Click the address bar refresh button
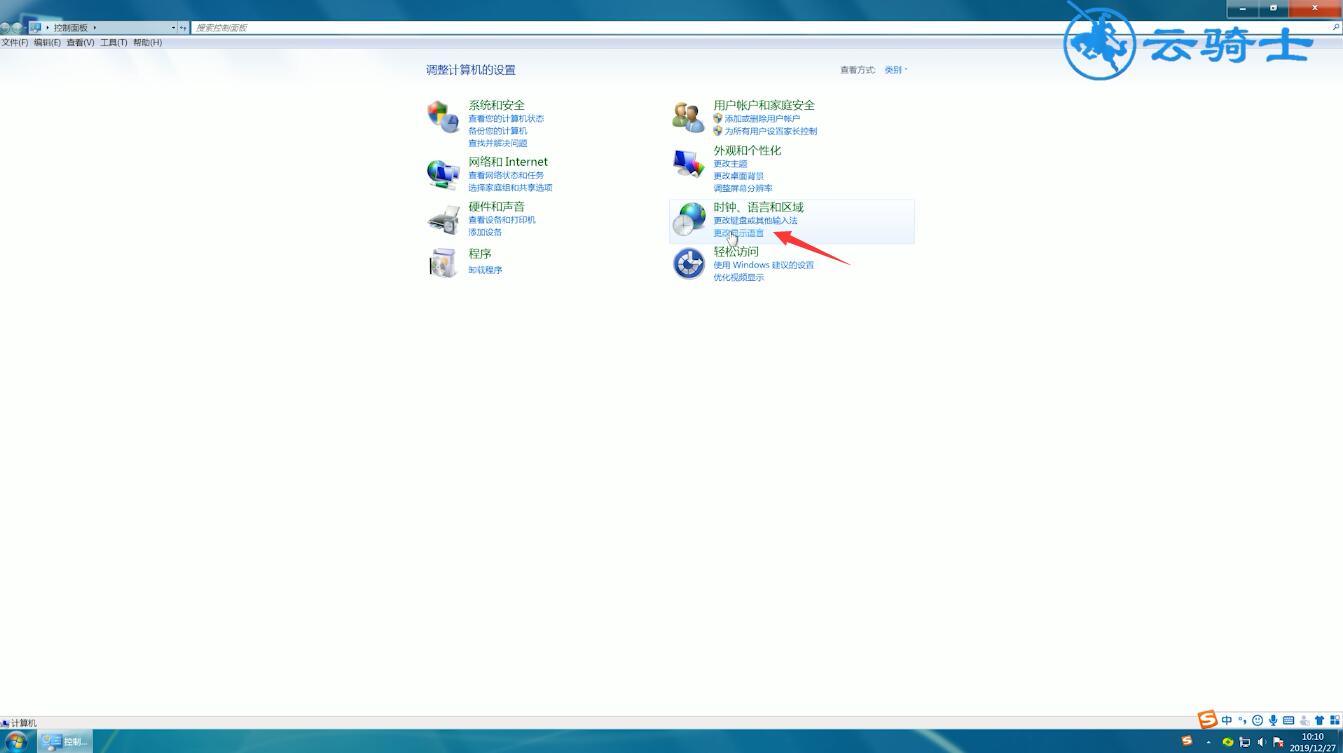The width and height of the screenshot is (1343, 753). 183,28
